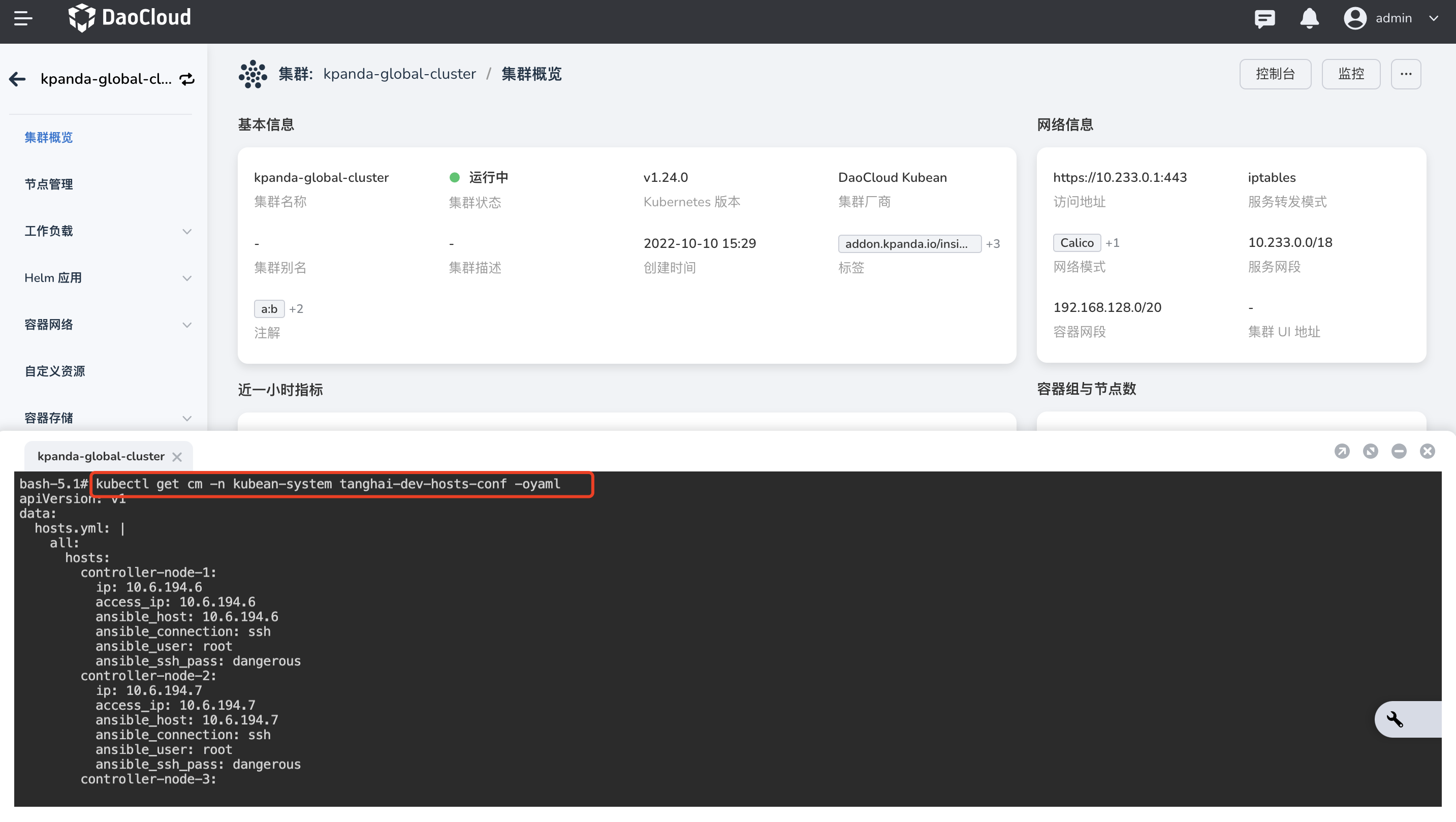This screenshot has width=1456, height=822.
Task: Show the +3 additional labels
Action: (x=993, y=244)
